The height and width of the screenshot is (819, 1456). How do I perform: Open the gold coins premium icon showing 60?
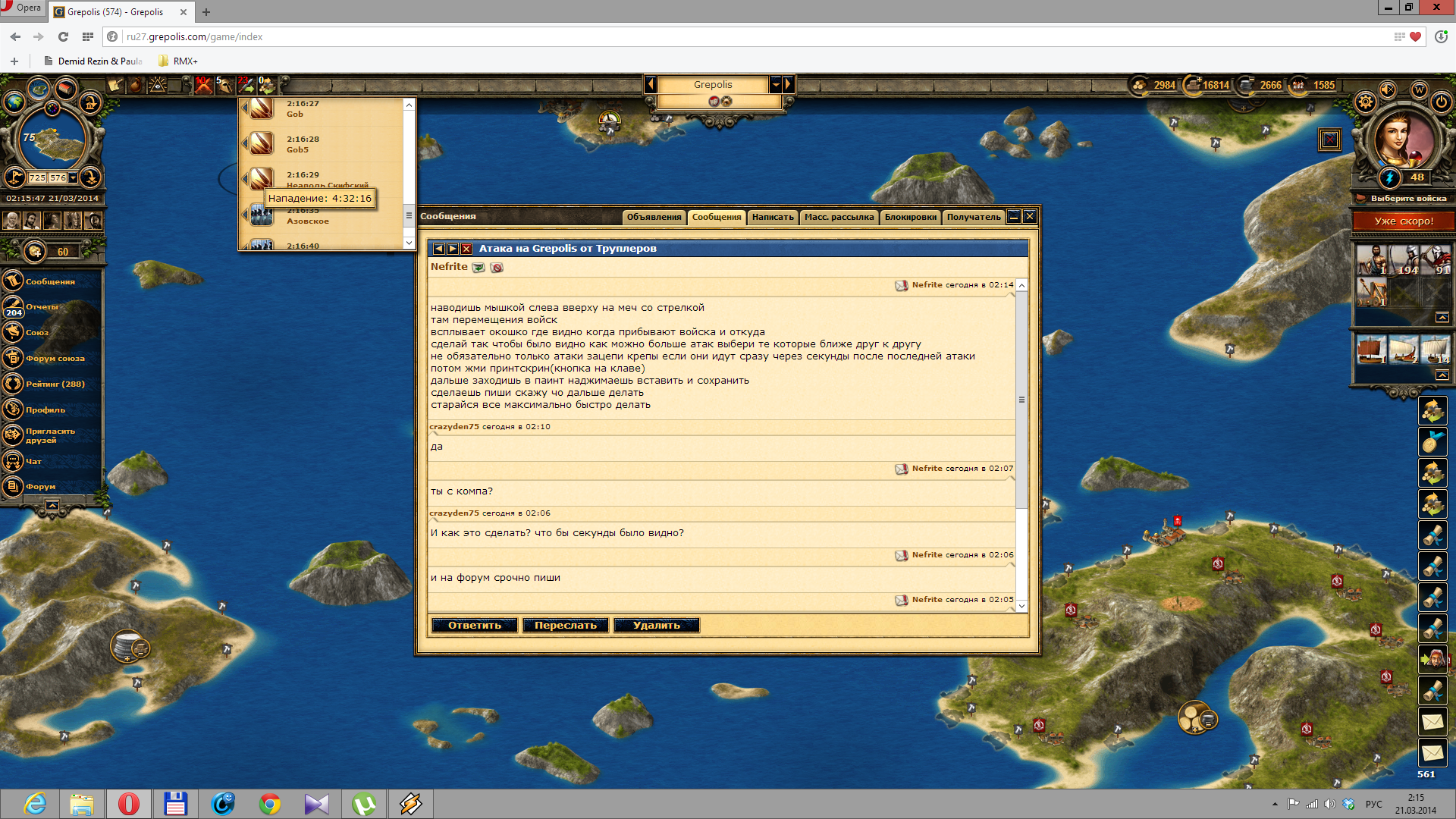click(x=35, y=251)
